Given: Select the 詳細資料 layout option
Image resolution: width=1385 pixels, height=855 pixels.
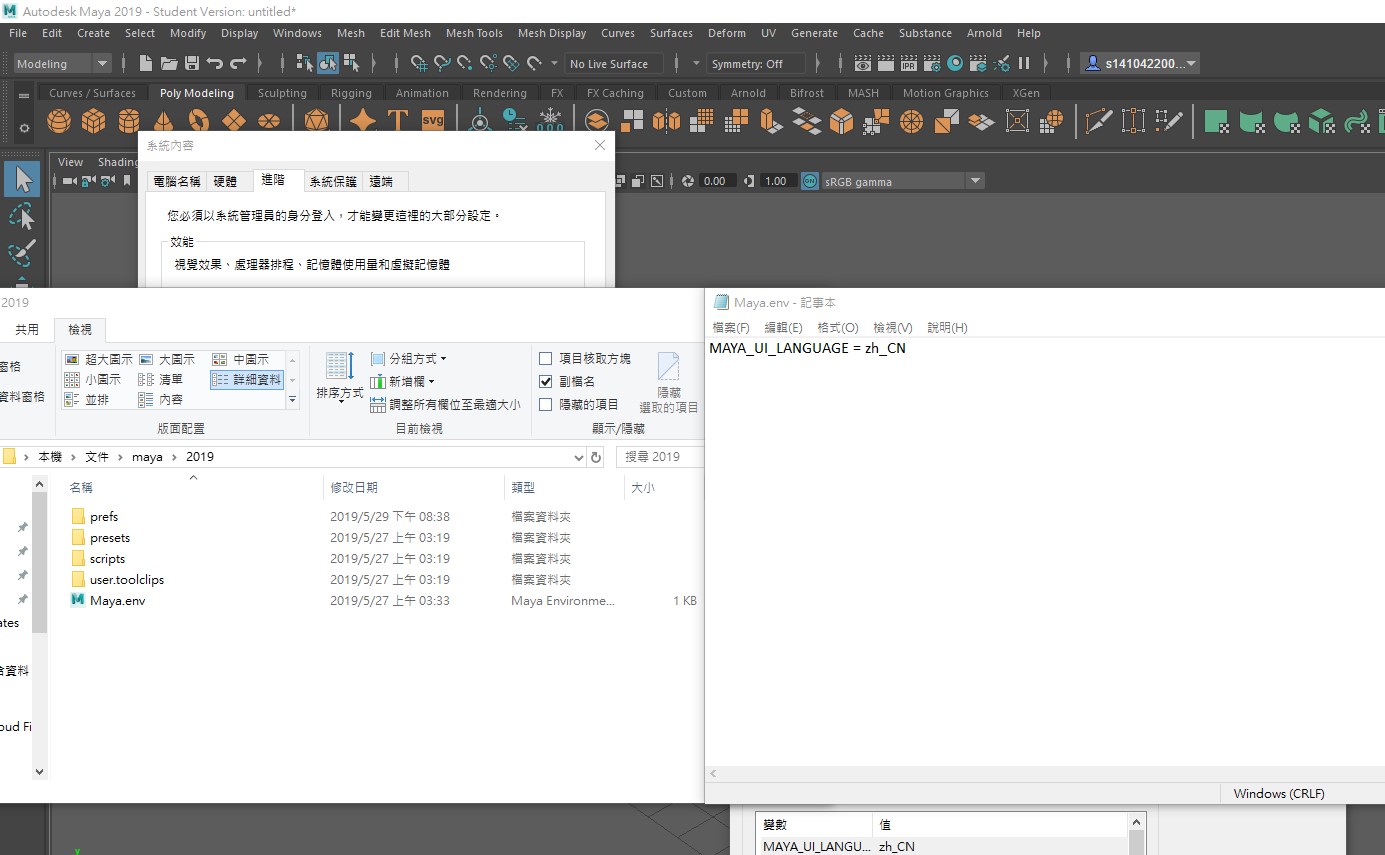Looking at the screenshot, I should [247, 379].
